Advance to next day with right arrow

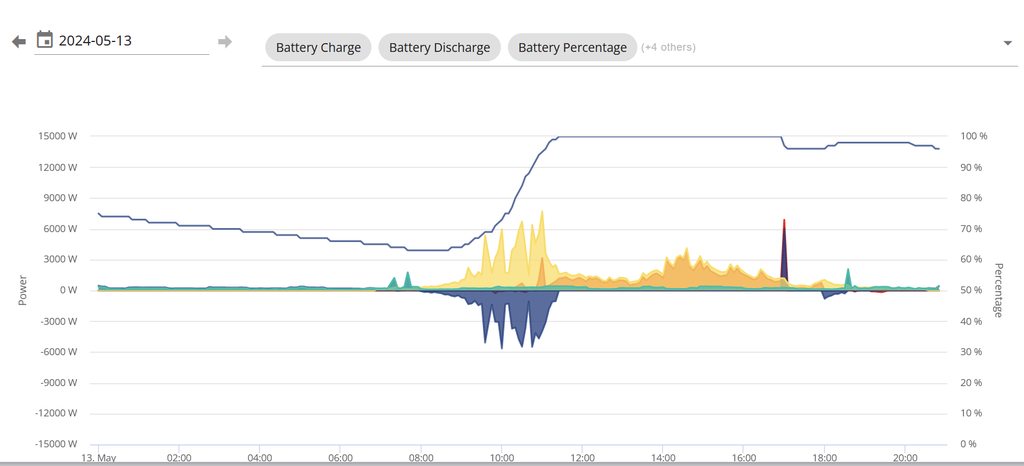coord(225,41)
